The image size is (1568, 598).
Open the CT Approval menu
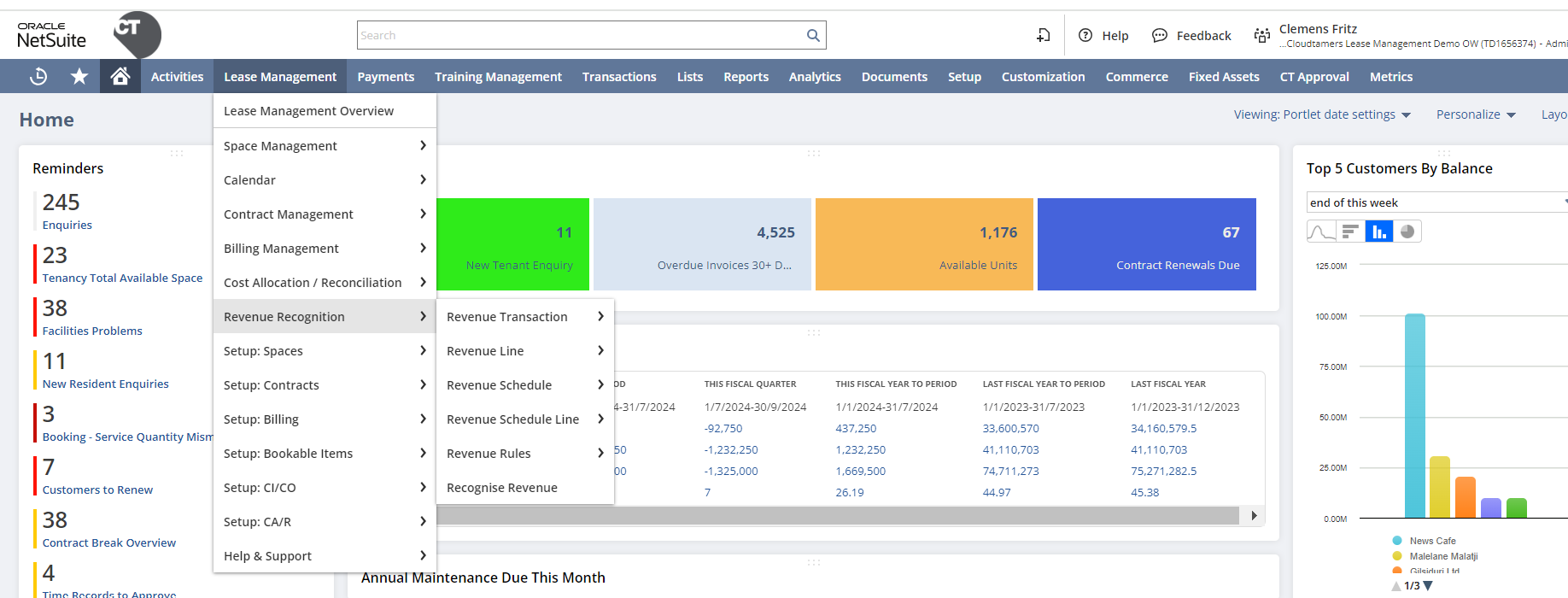click(x=1314, y=77)
